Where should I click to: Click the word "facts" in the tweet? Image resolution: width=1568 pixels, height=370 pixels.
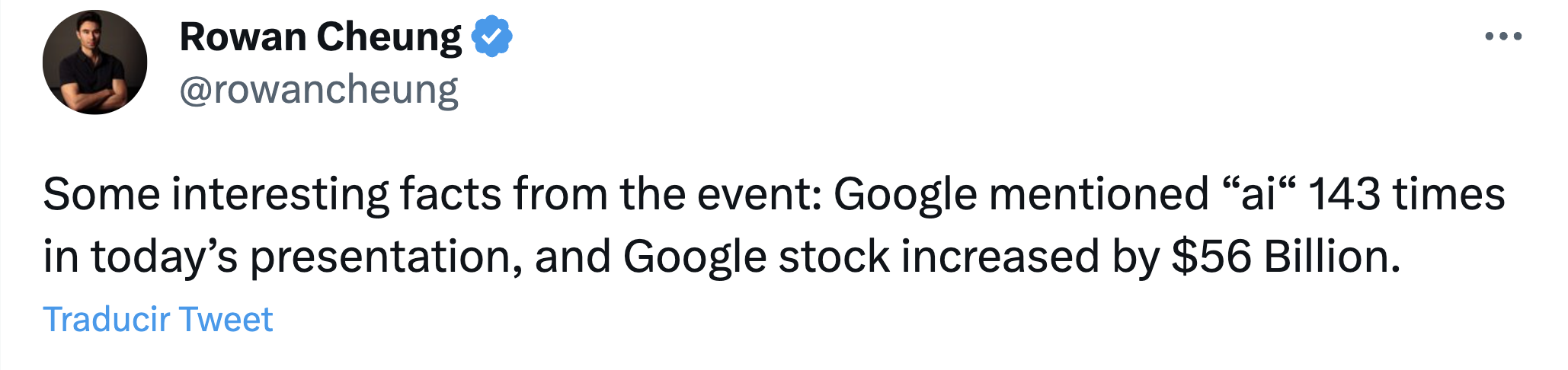click(x=450, y=194)
